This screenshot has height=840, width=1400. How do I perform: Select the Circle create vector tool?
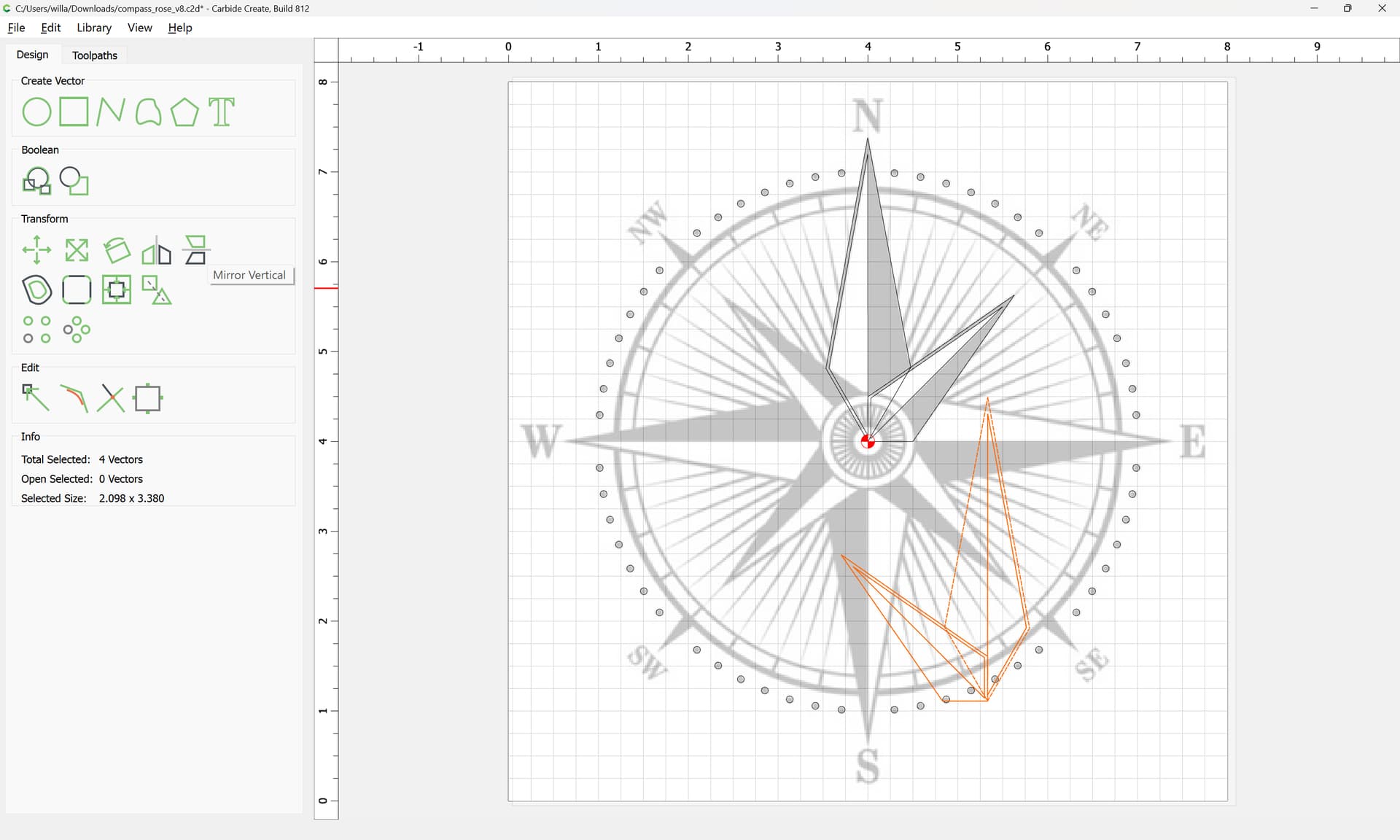click(36, 112)
